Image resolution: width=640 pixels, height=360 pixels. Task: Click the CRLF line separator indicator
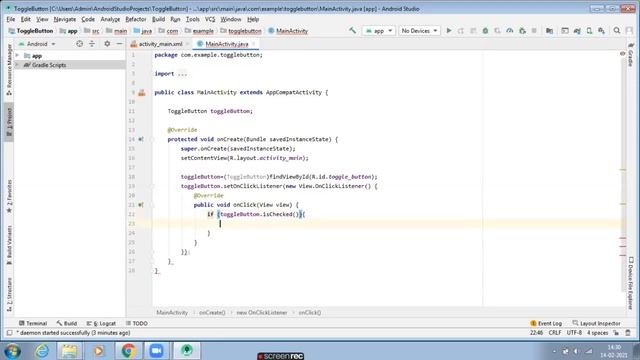555,333
